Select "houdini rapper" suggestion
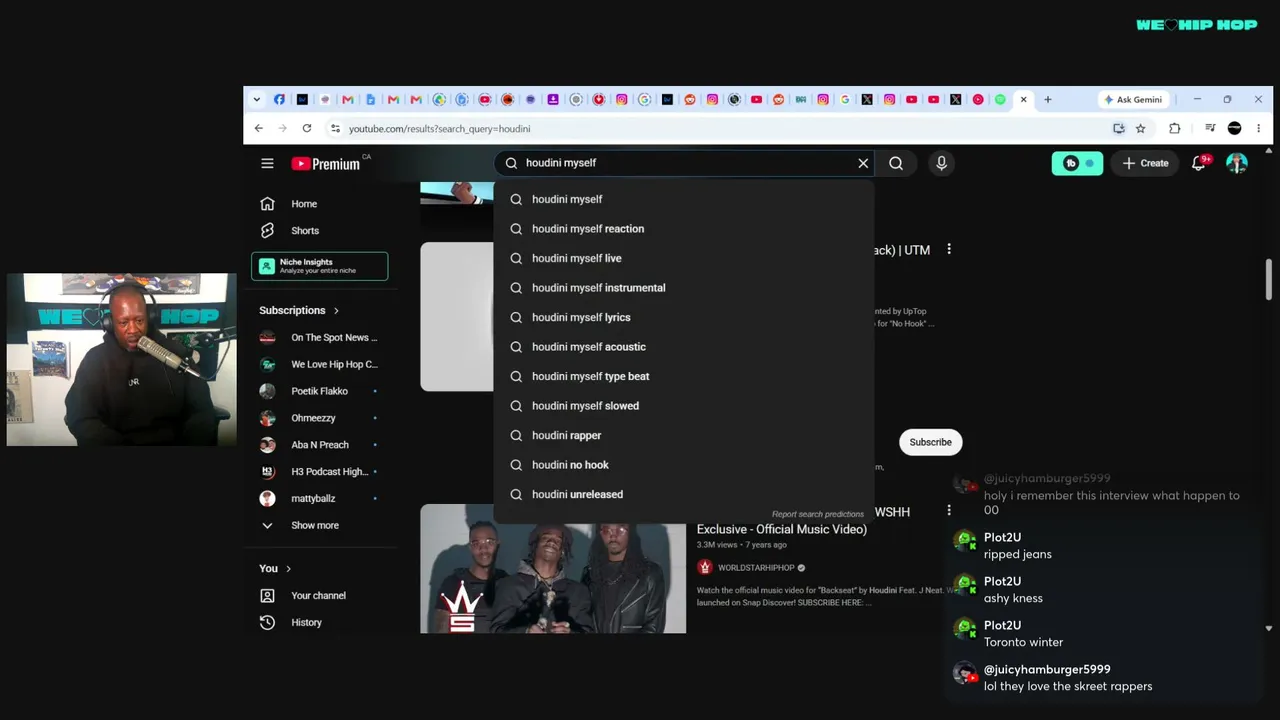Screen dimensions: 1280x720 point(684,436)
